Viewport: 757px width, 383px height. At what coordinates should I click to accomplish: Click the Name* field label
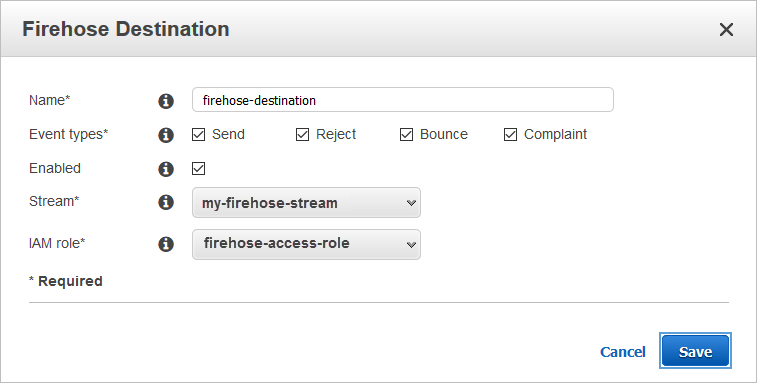(x=50, y=100)
